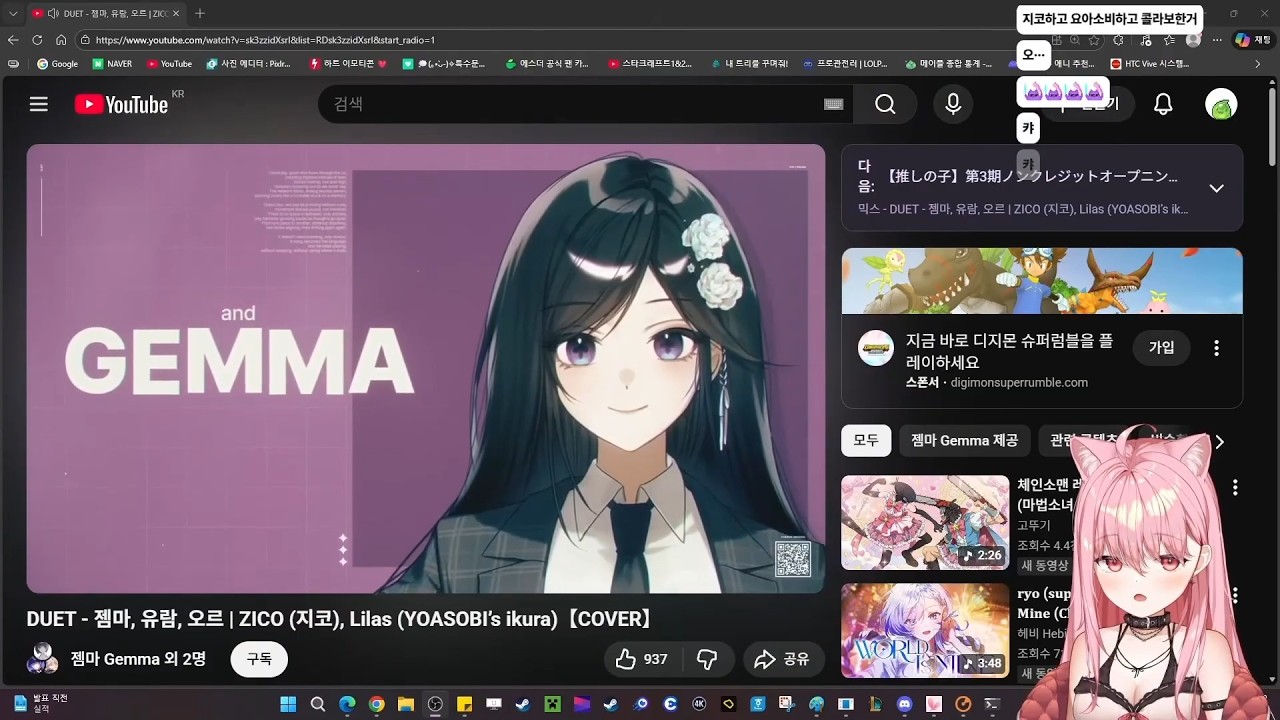
Task: Close the DUET YouTube tab
Action: tap(176, 13)
